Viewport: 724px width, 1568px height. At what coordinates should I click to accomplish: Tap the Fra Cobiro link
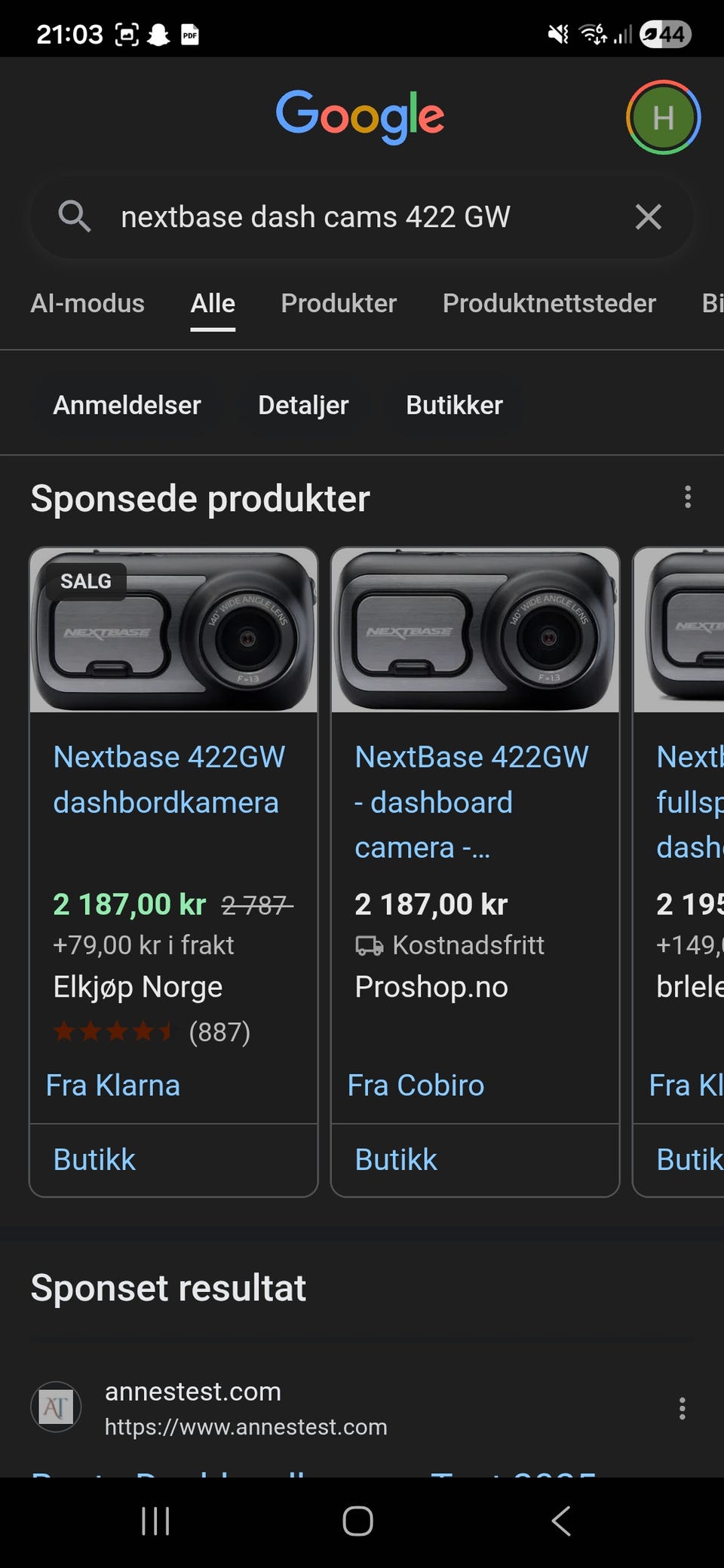coord(416,1086)
